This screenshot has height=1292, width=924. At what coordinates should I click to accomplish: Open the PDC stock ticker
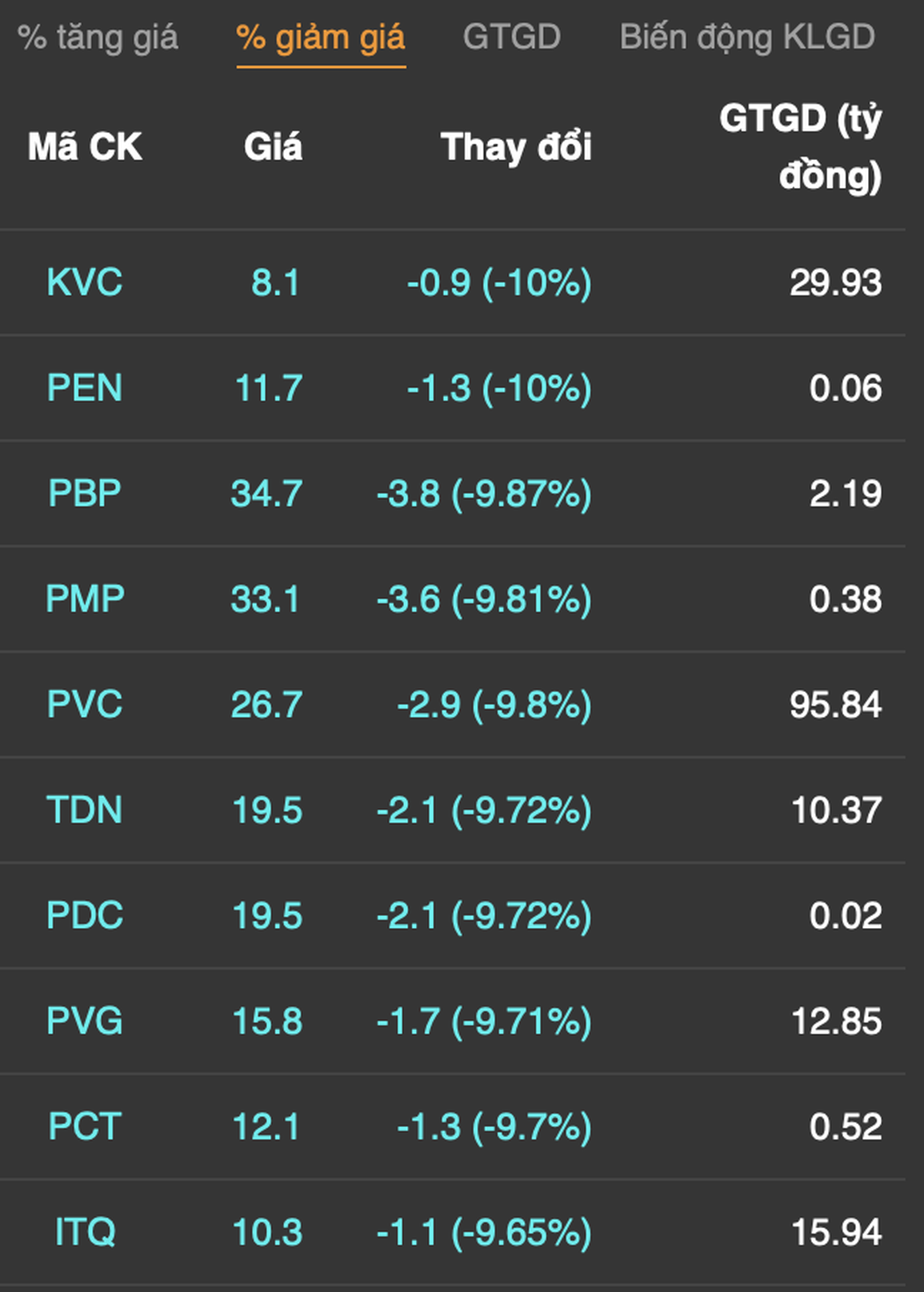[x=85, y=916]
